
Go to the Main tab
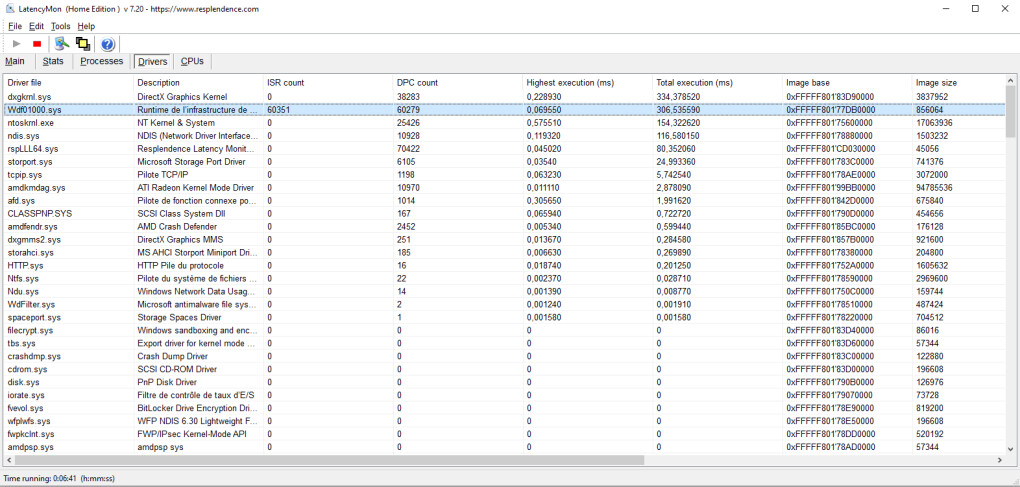pyautogui.click(x=15, y=61)
